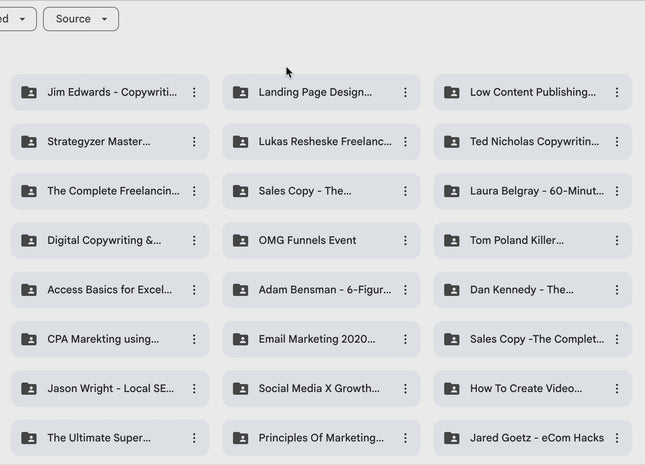This screenshot has height=465, width=645.
Task: Click the folder name 'Sales Copy -The Complet...'
Action: click(x=537, y=339)
